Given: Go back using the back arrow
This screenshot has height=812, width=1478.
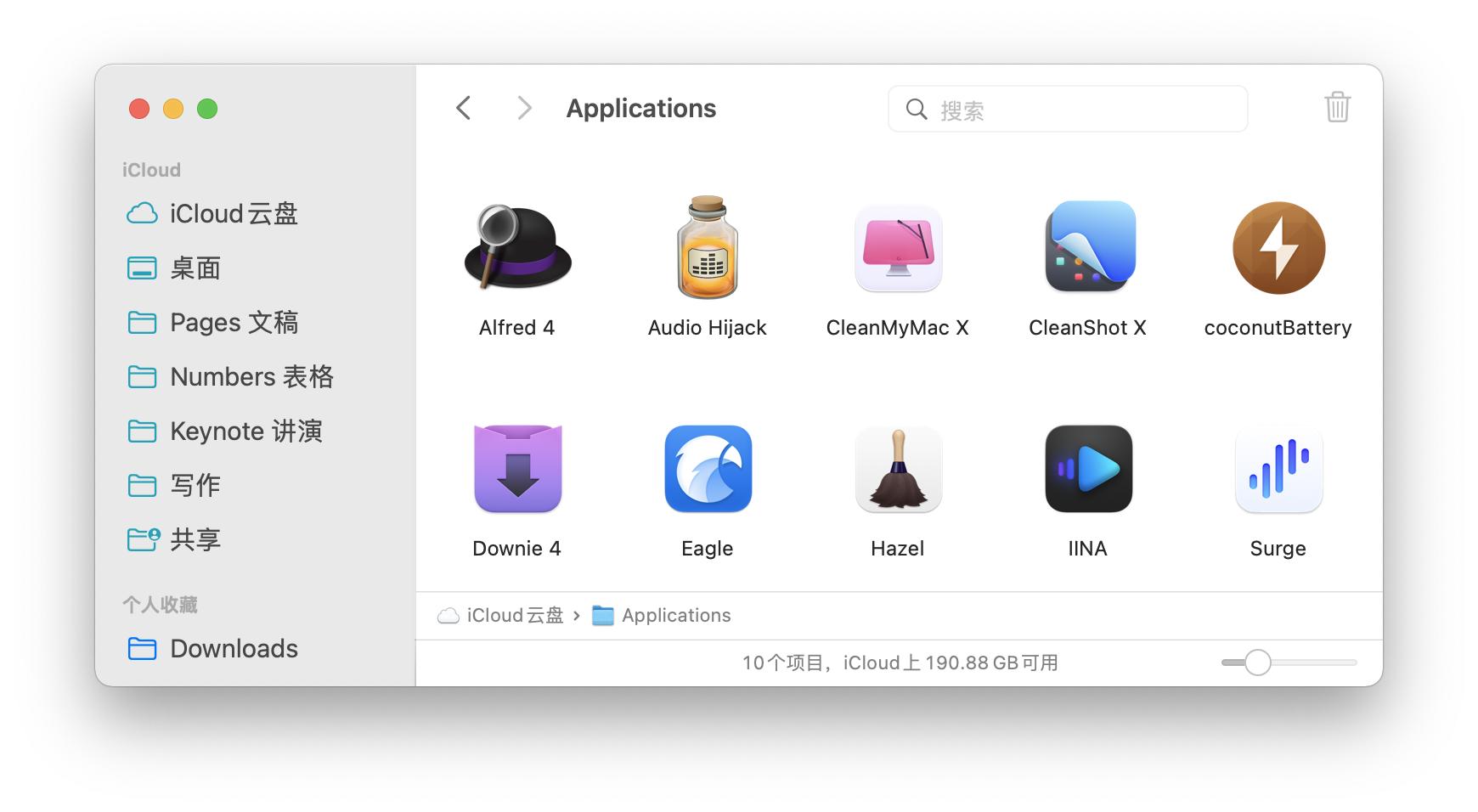Looking at the screenshot, I should point(463,108).
